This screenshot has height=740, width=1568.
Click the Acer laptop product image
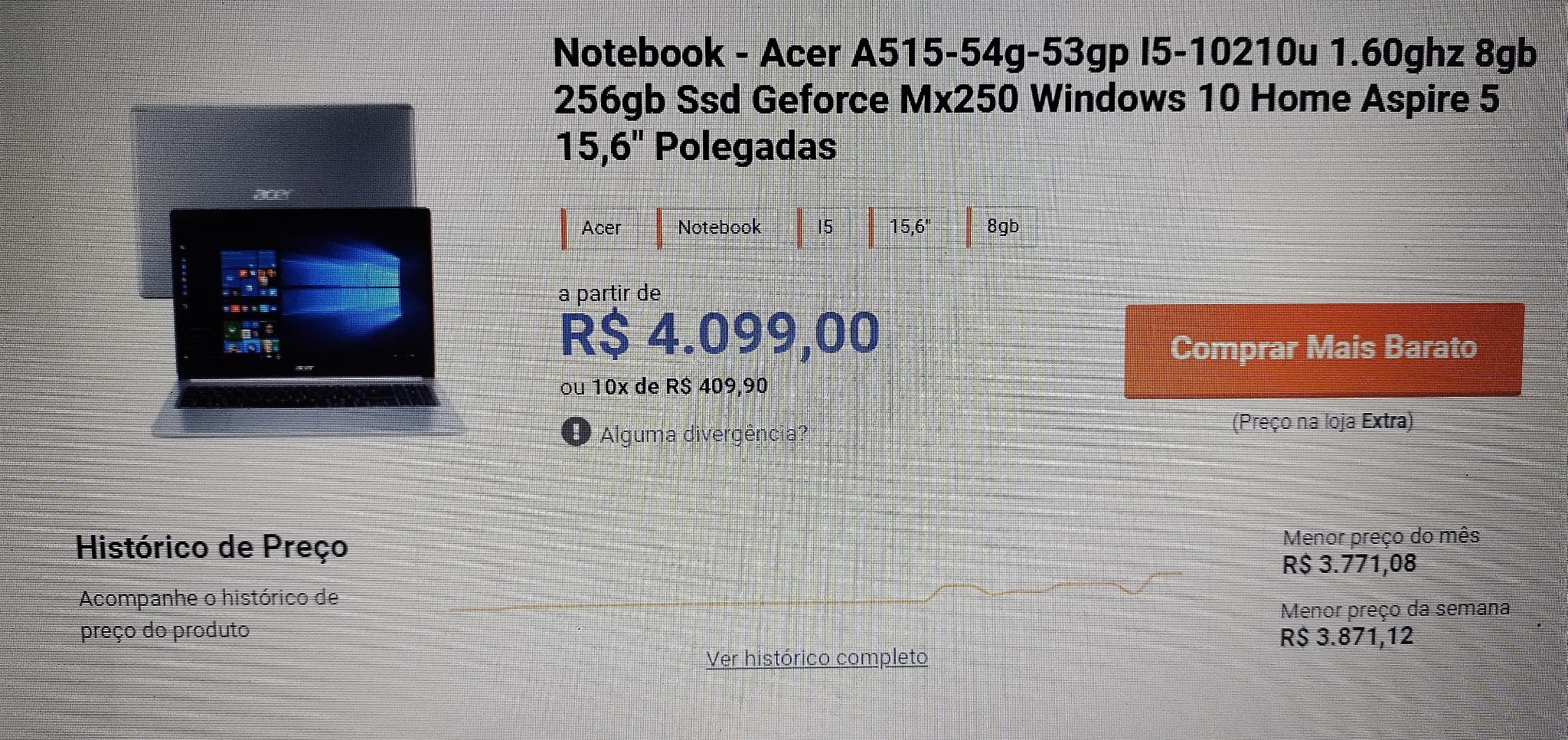coord(297,270)
